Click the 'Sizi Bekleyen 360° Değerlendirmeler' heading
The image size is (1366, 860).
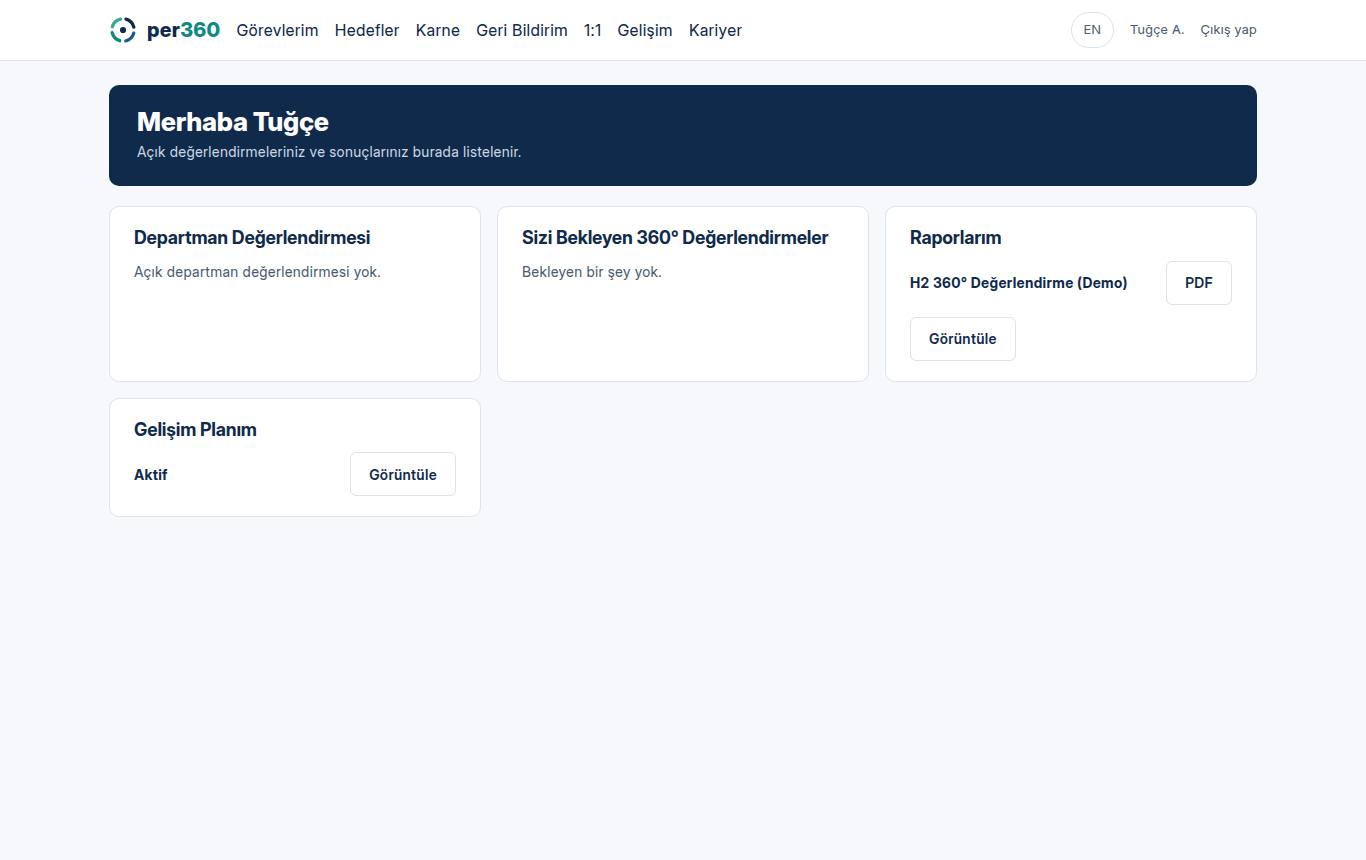(675, 238)
